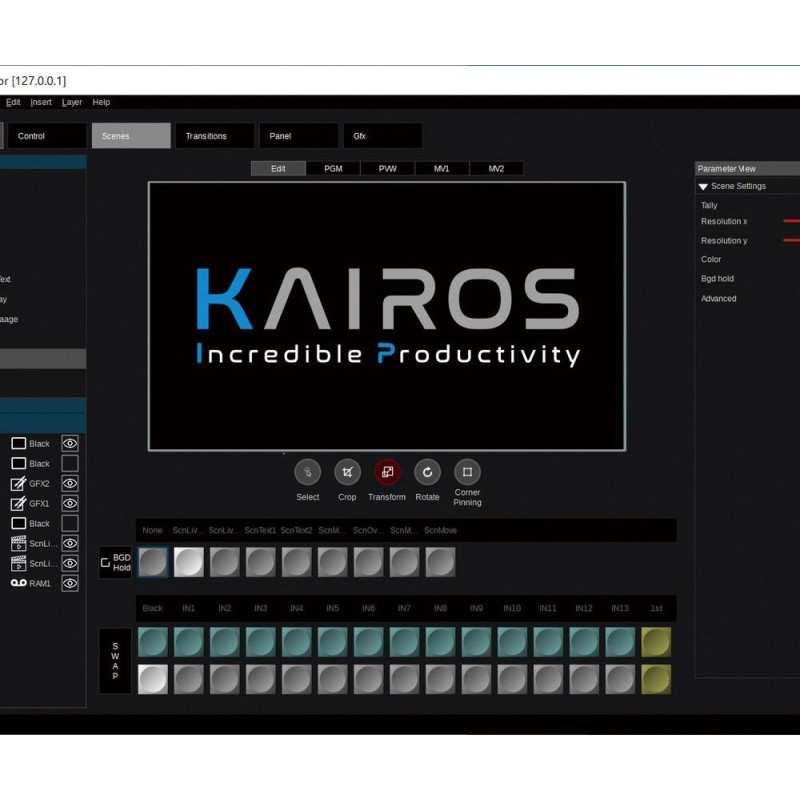800x800 pixels.
Task: Select the Advanced parameter
Action: (x=718, y=298)
